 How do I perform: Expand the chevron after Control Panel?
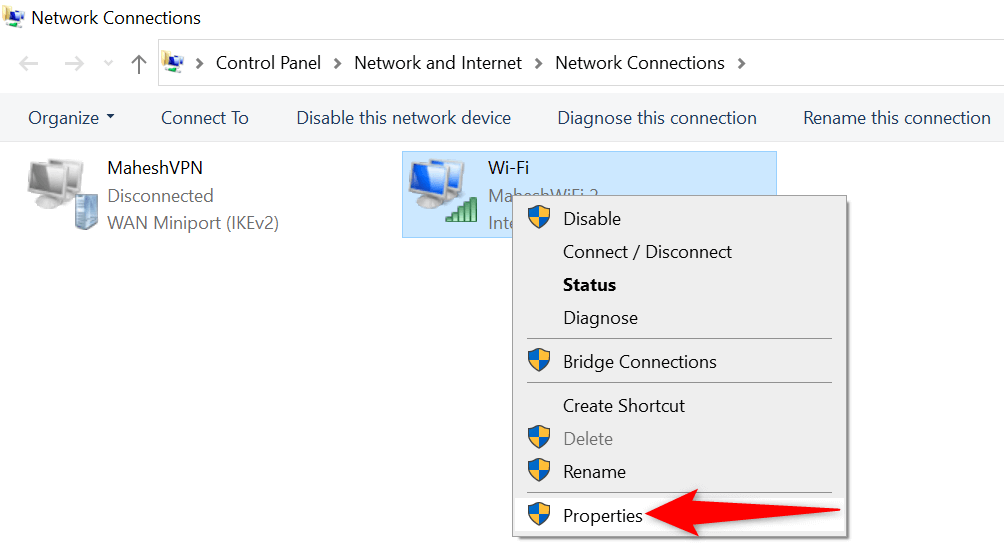tap(338, 64)
